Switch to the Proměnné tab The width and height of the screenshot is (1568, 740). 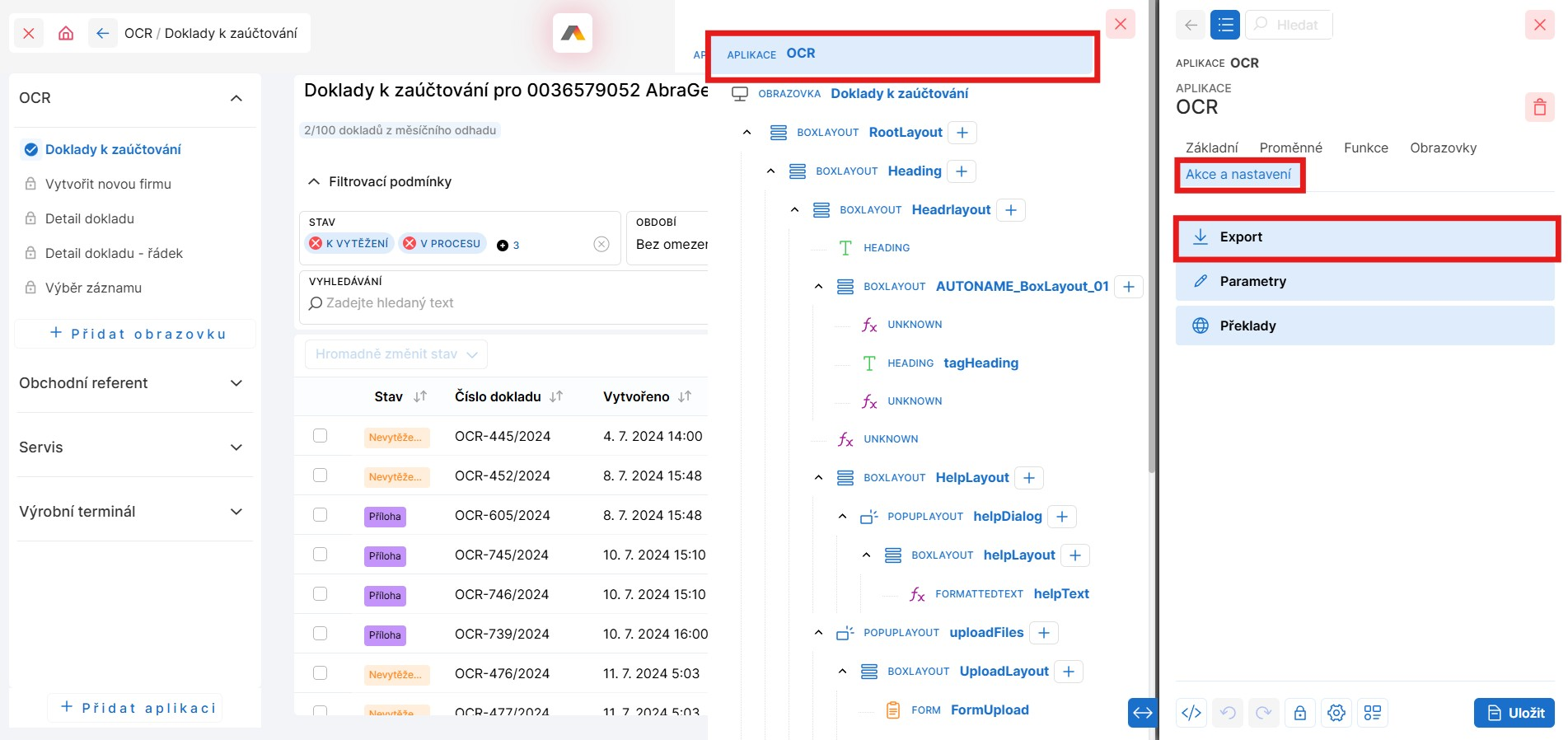click(1290, 148)
